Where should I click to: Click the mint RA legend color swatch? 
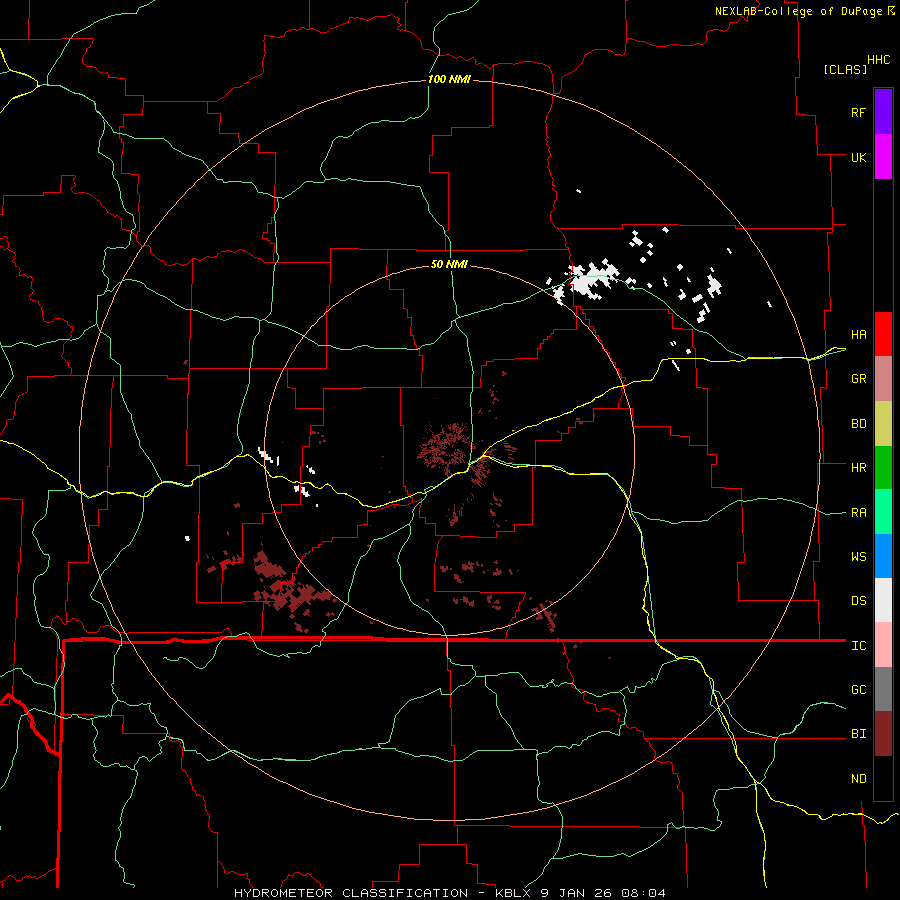pos(883,512)
